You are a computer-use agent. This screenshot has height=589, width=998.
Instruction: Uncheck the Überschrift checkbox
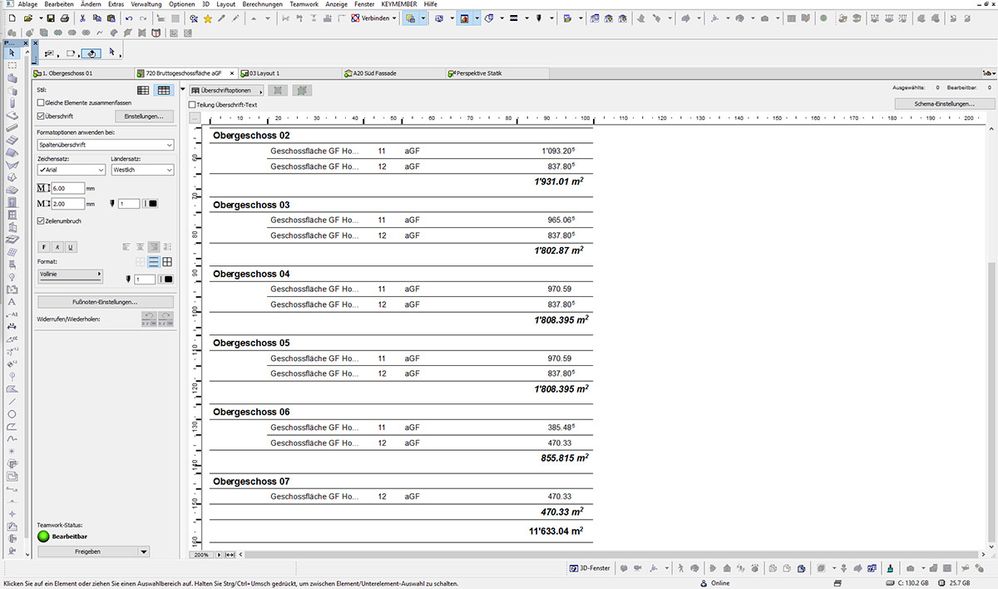coord(40,114)
